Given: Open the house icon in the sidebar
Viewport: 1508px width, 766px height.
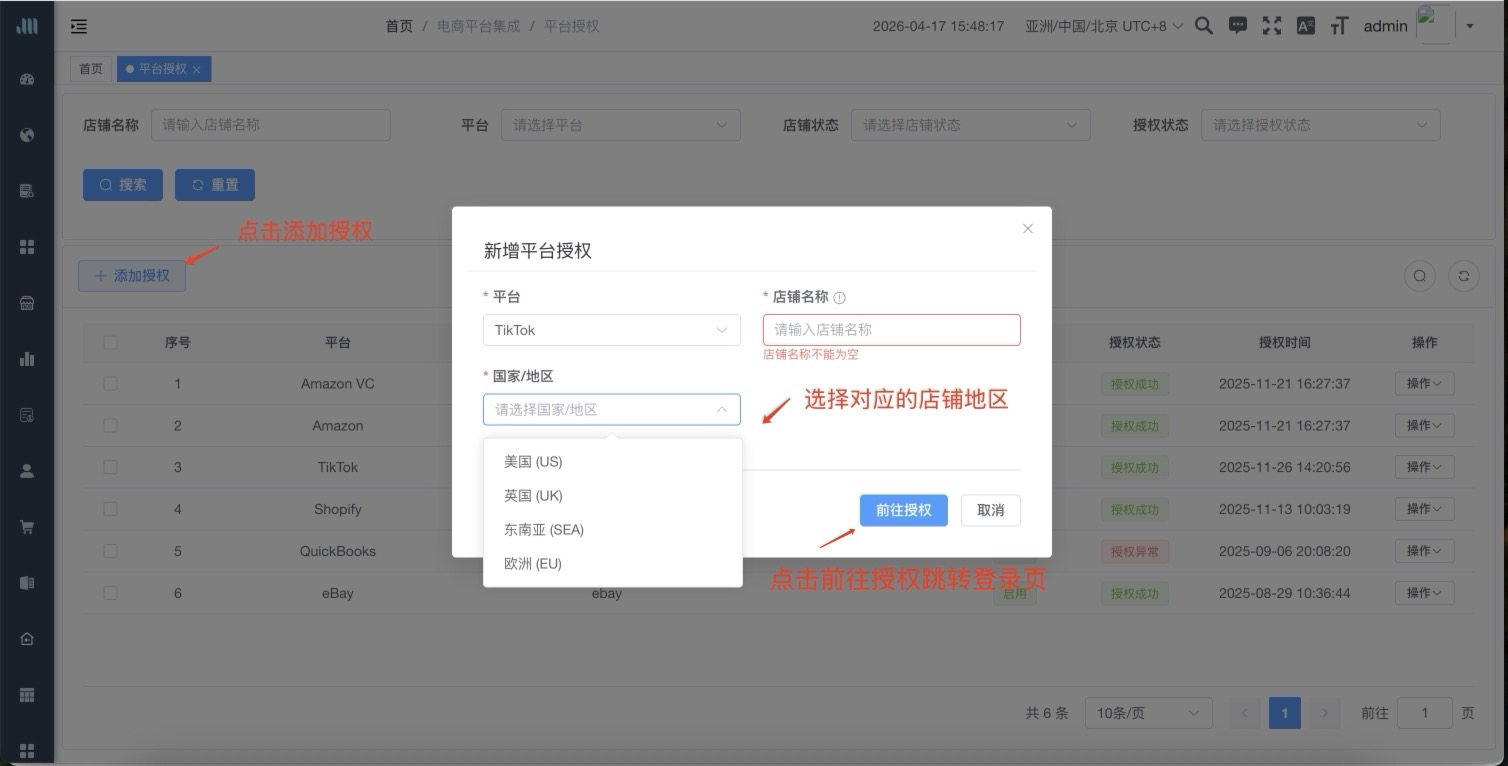Looking at the screenshot, I should coord(27,639).
